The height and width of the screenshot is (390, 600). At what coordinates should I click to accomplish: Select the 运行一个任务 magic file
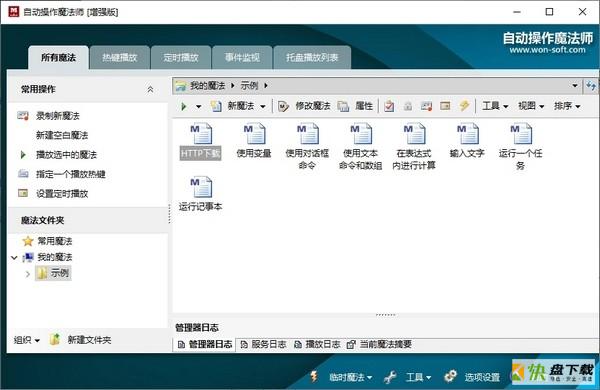click(520, 147)
